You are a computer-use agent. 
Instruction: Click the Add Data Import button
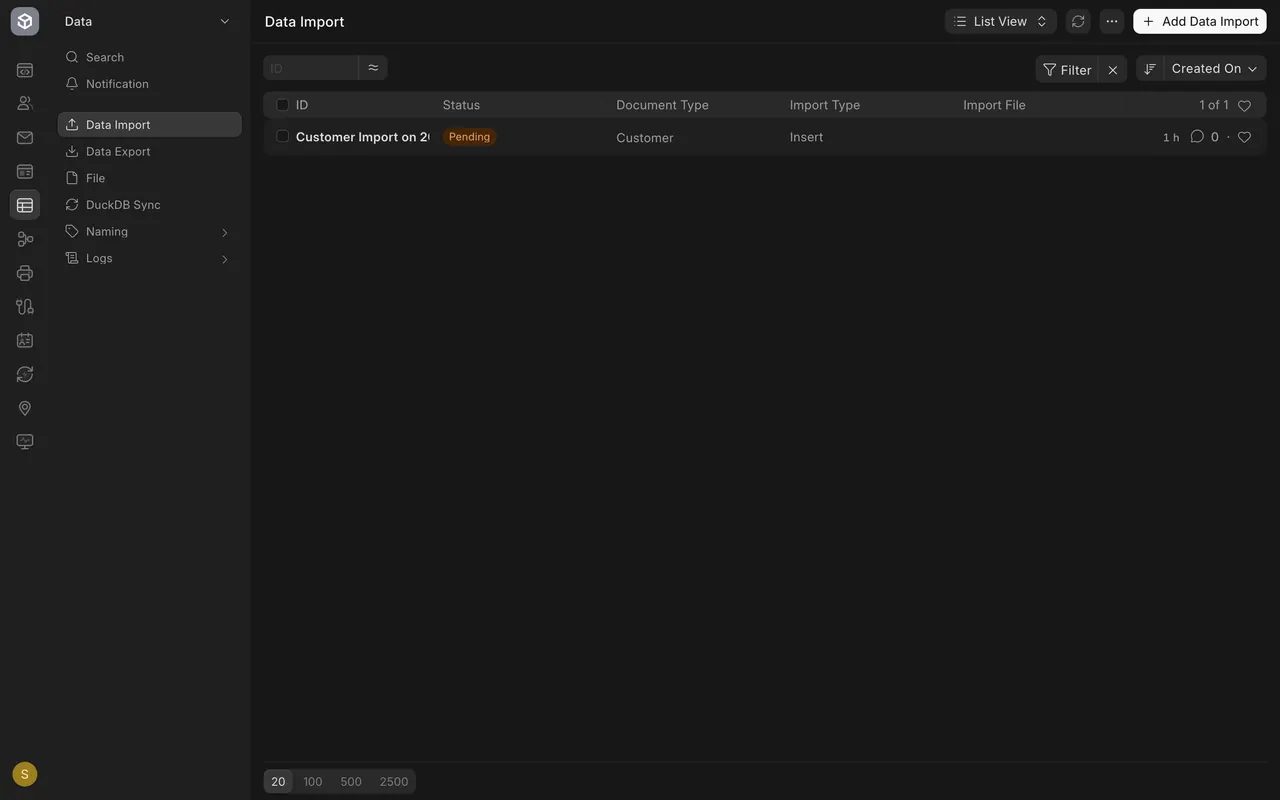tap(1200, 21)
